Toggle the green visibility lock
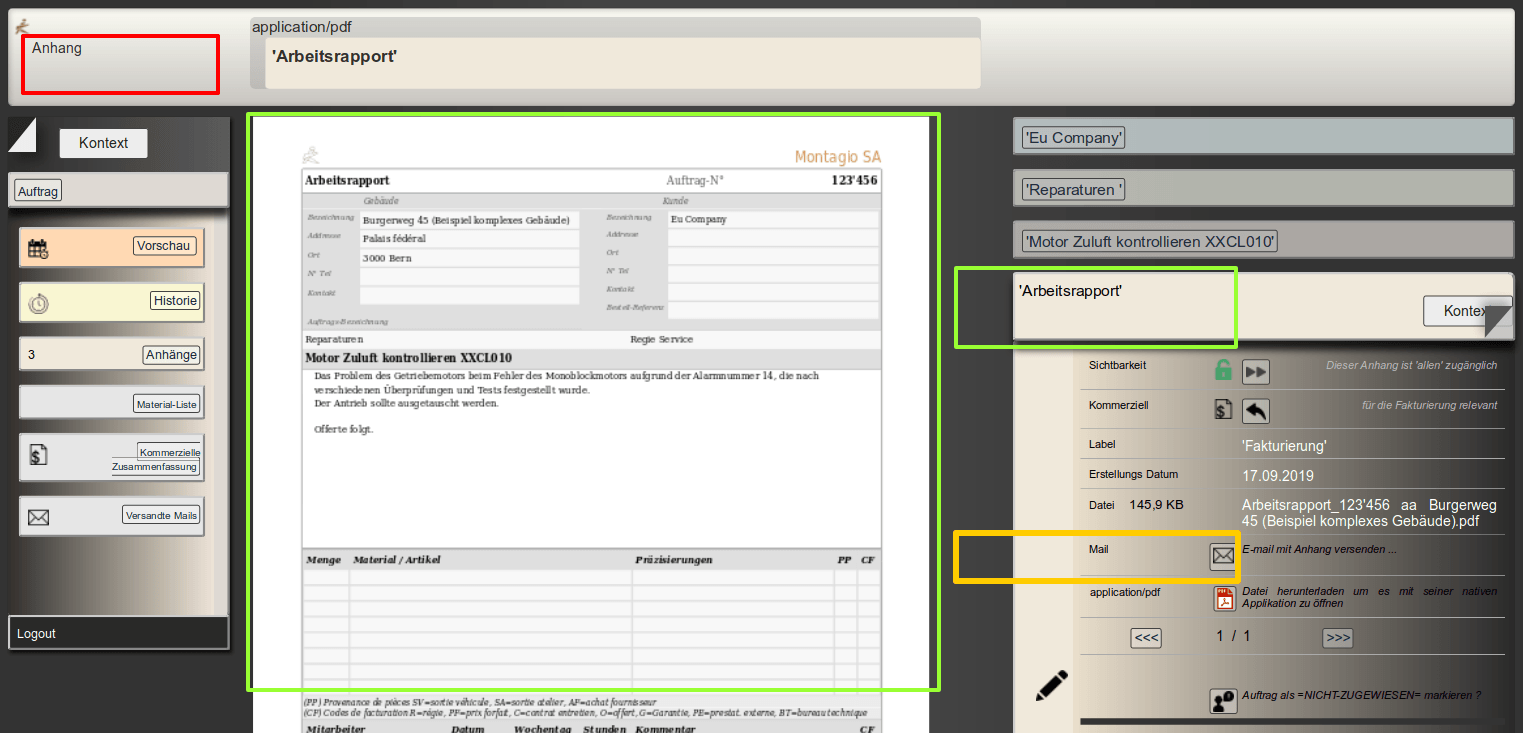The height and width of the screenshot is (733, 1523). pos(1222,371)
